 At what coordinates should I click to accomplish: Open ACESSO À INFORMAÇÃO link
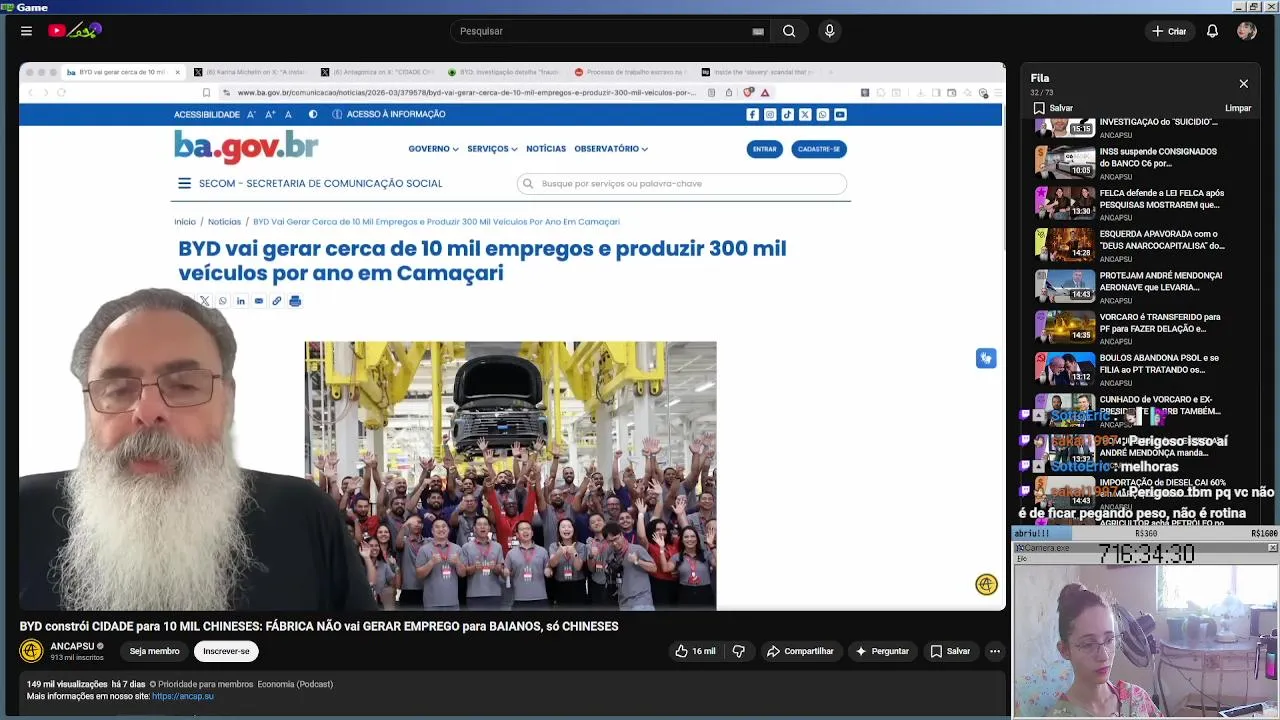[x=389, y=114]
